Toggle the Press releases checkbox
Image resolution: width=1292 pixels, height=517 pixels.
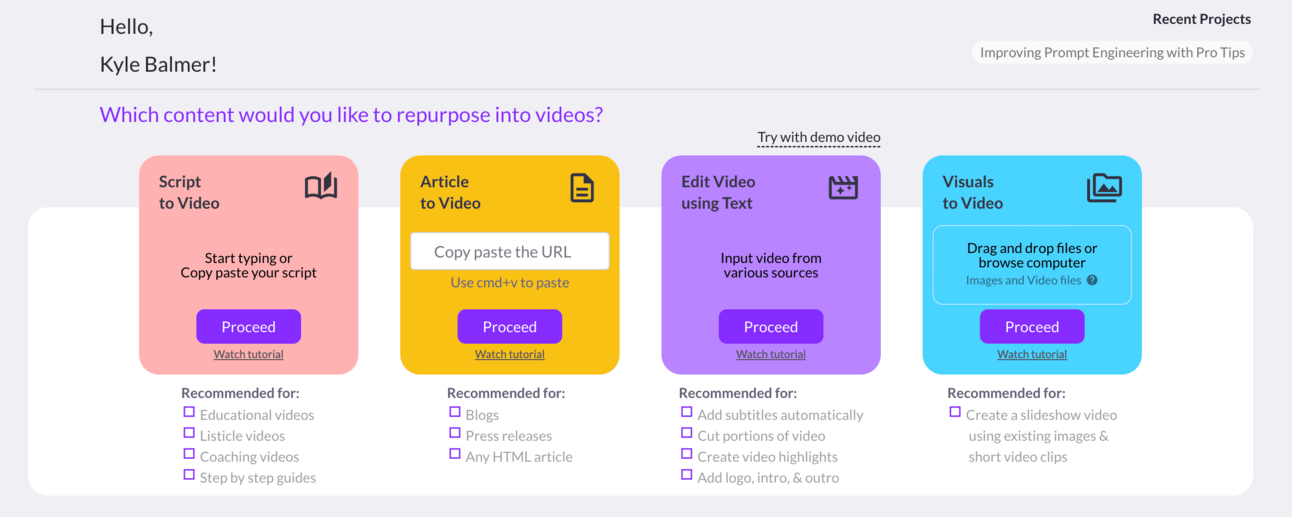(x=455, y=433)
